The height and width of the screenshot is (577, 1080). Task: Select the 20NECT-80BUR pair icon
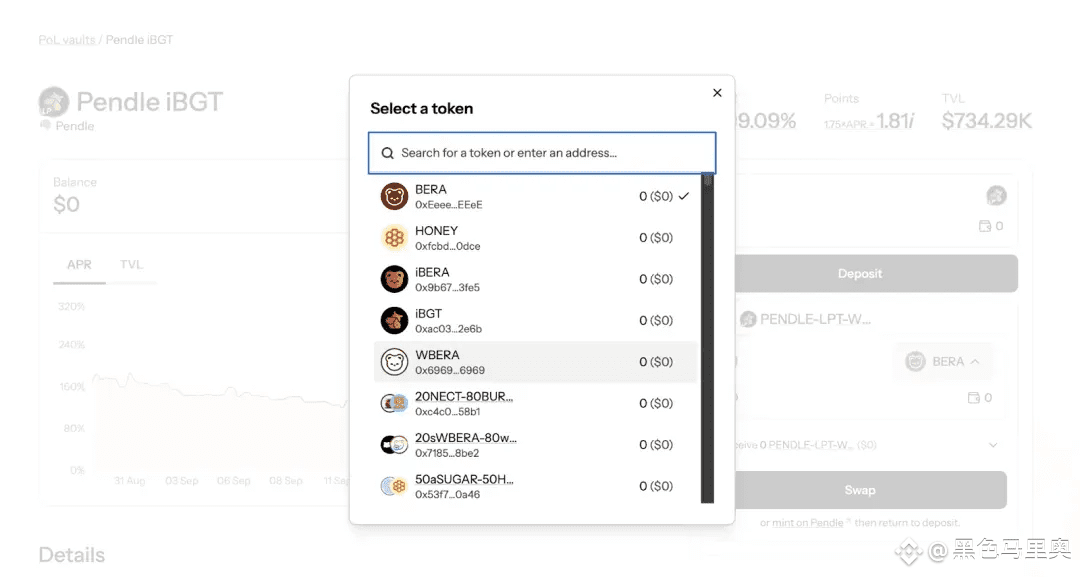tap(394, 403)
